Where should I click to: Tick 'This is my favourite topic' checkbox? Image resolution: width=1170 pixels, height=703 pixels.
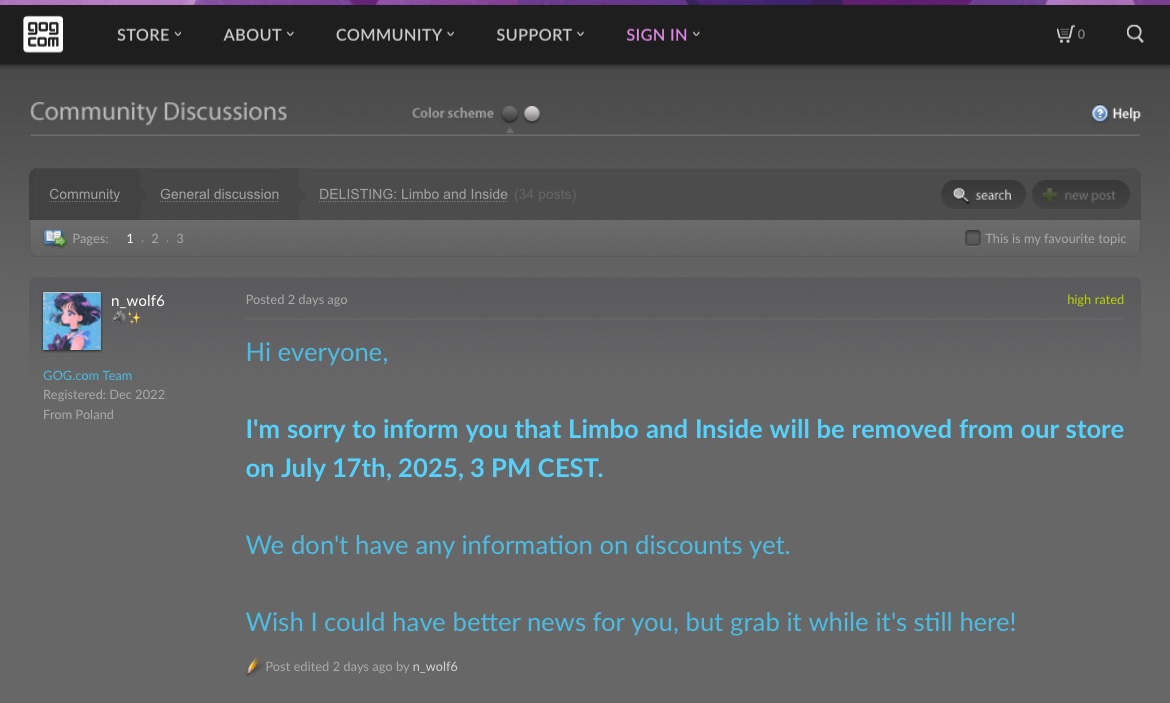tap(972, 238)
